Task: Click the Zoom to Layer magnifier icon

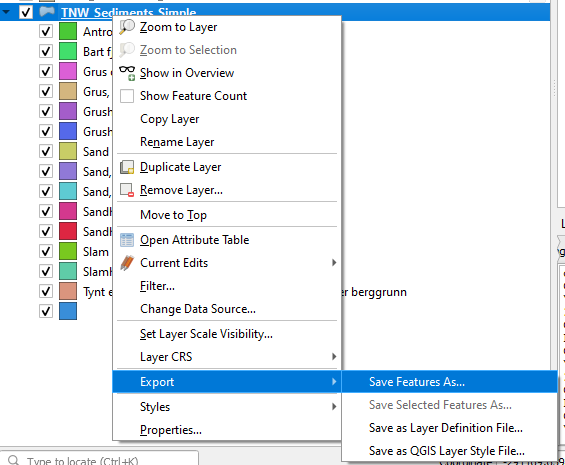Action: 127,27
